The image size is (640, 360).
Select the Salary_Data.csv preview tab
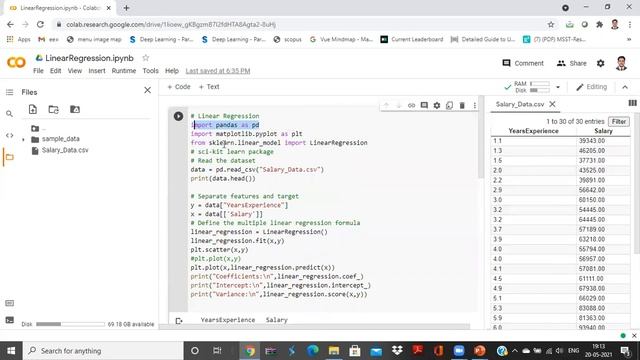[x=520, y=104]
